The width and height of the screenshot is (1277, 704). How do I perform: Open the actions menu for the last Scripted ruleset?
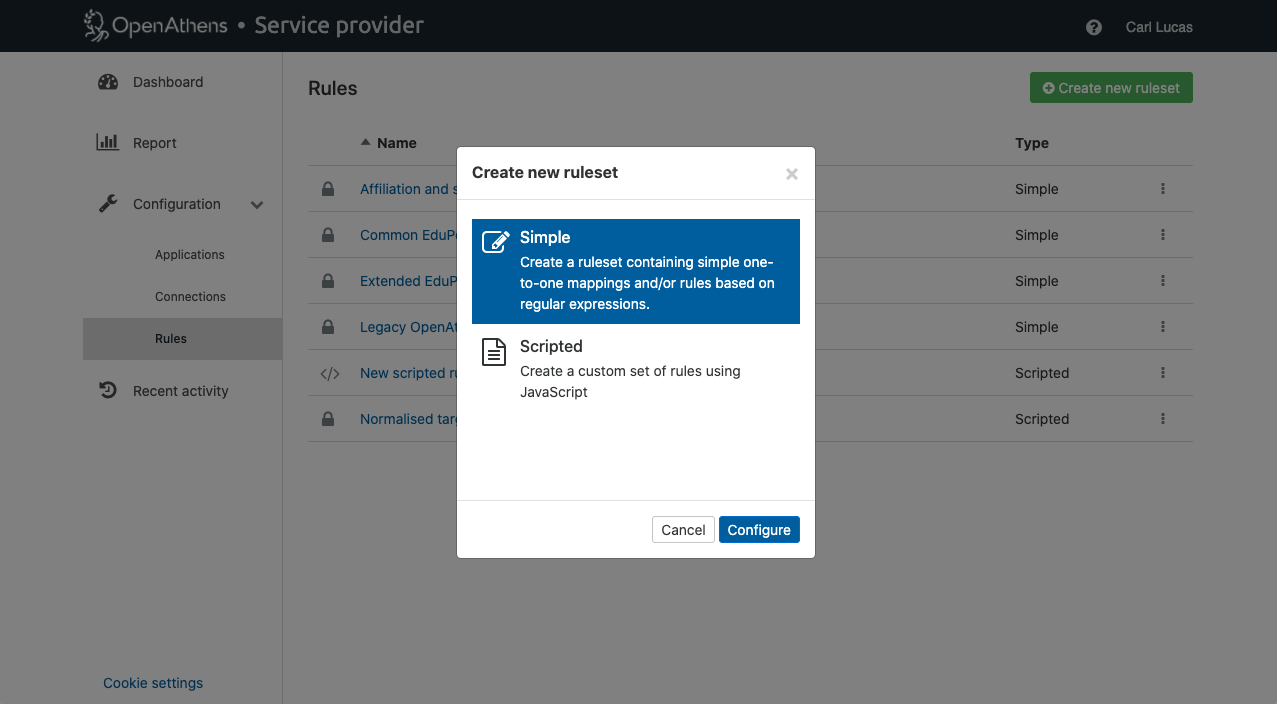point(1162,419)
